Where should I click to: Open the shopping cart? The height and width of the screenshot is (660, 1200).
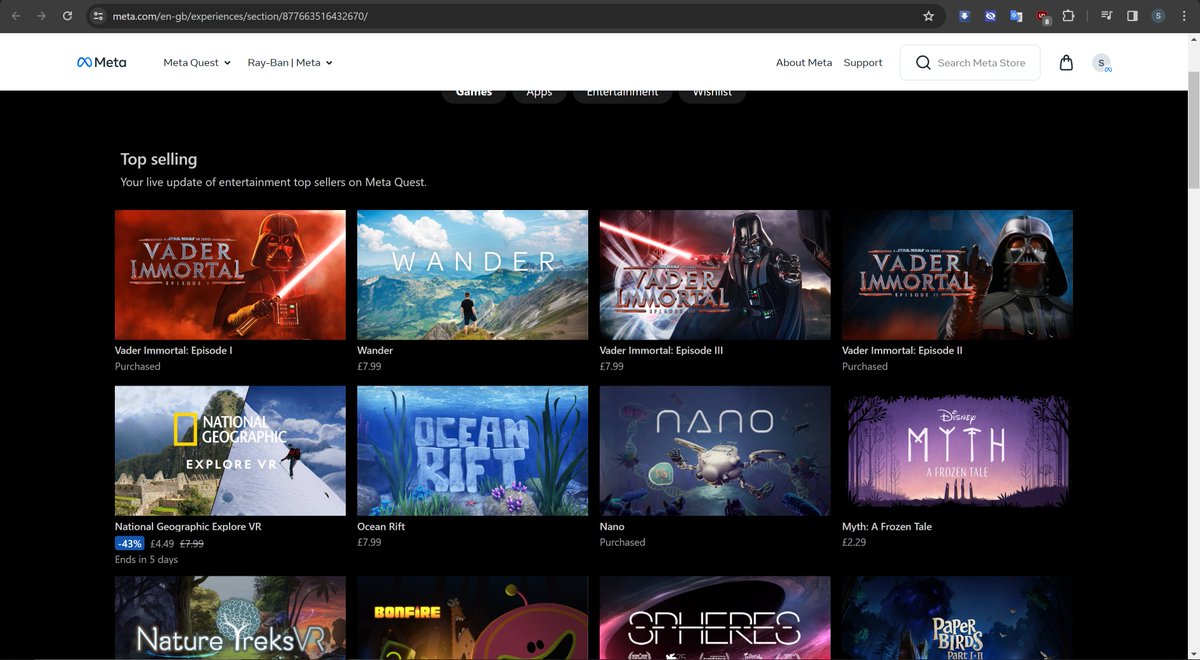(1066, 62)
